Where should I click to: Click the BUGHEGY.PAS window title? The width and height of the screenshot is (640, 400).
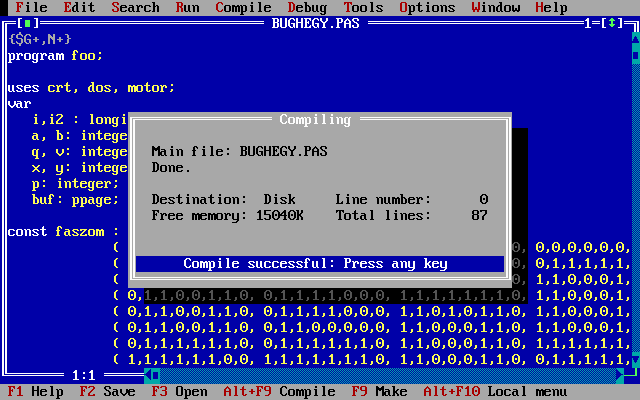point(316,23)
